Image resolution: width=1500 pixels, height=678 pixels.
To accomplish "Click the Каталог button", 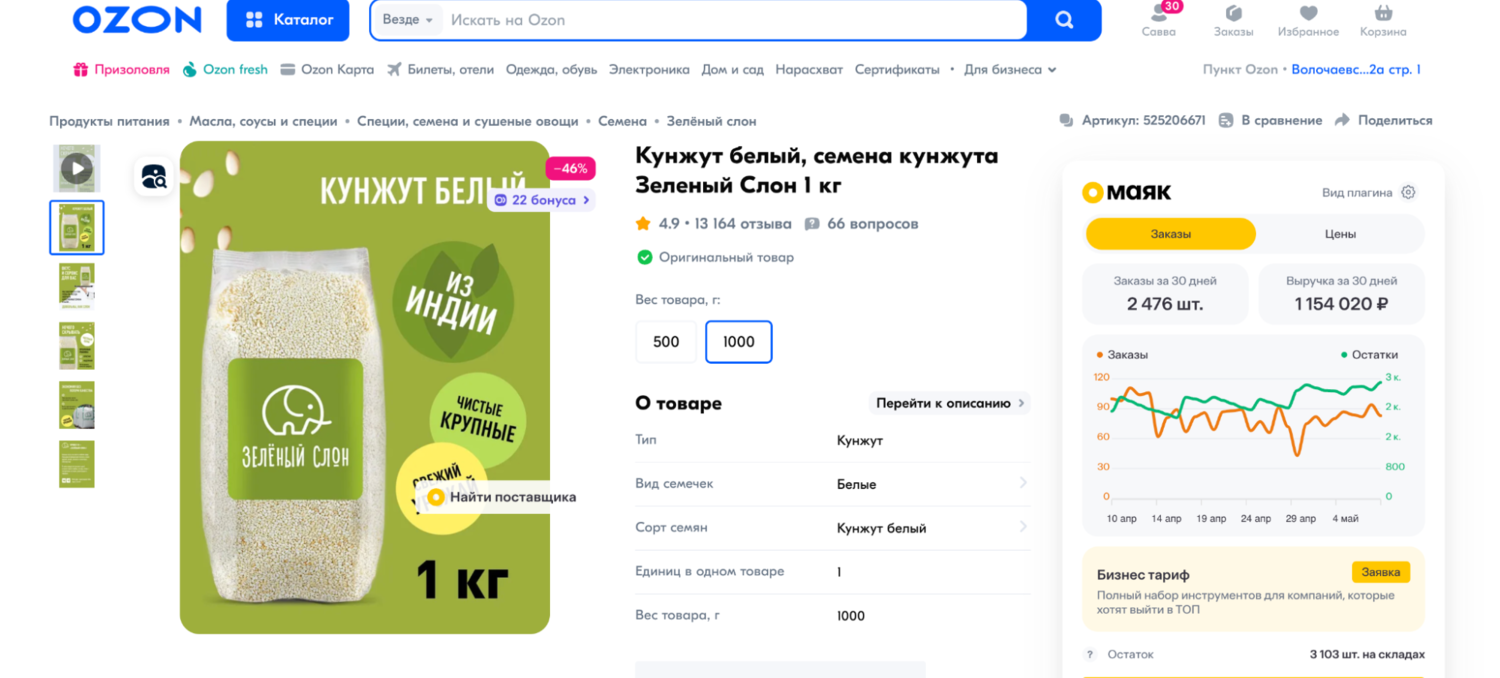I will coord(288,20).
